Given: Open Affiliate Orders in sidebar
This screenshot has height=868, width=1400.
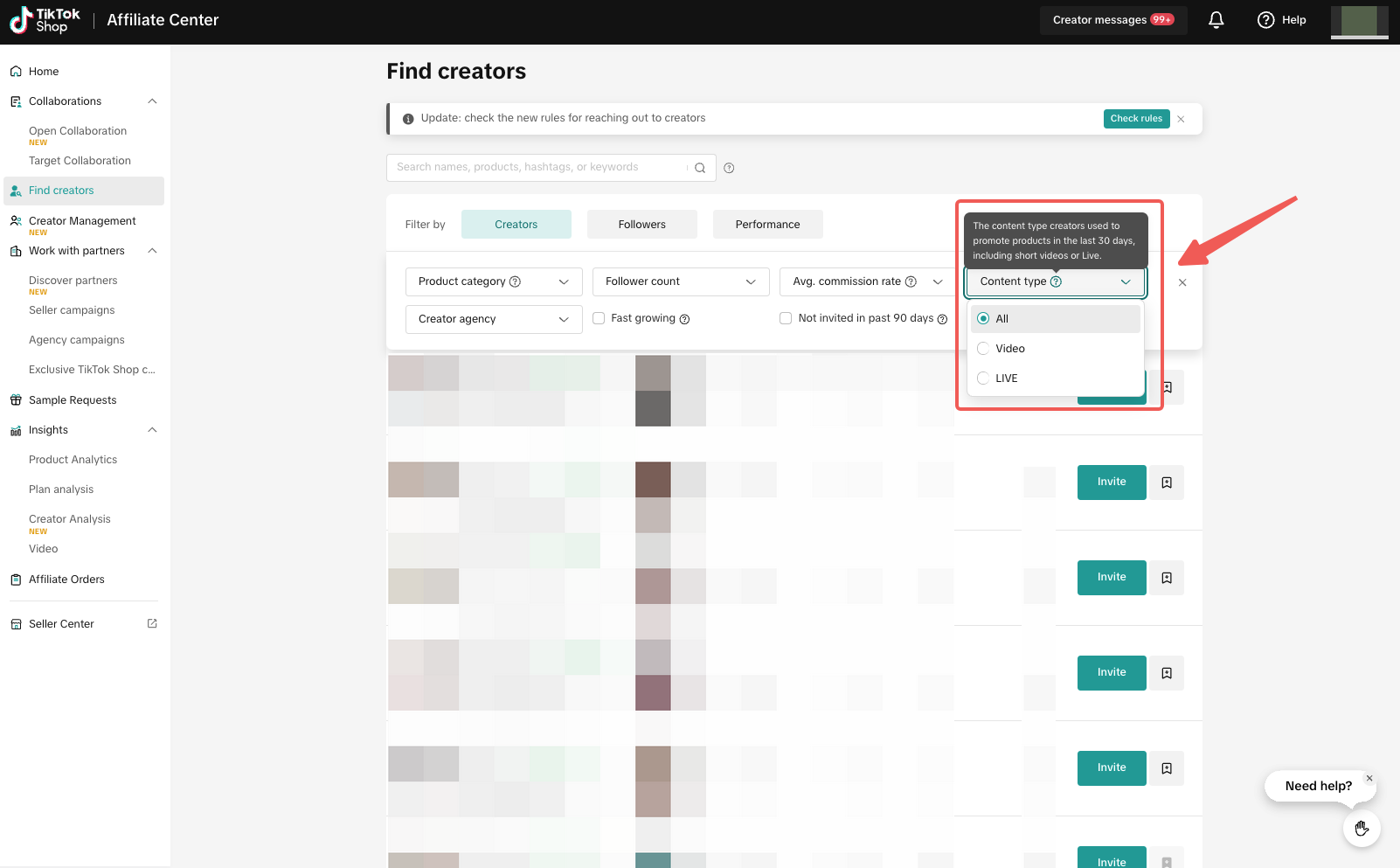Looking at the screenshot, I should [66, 580].
